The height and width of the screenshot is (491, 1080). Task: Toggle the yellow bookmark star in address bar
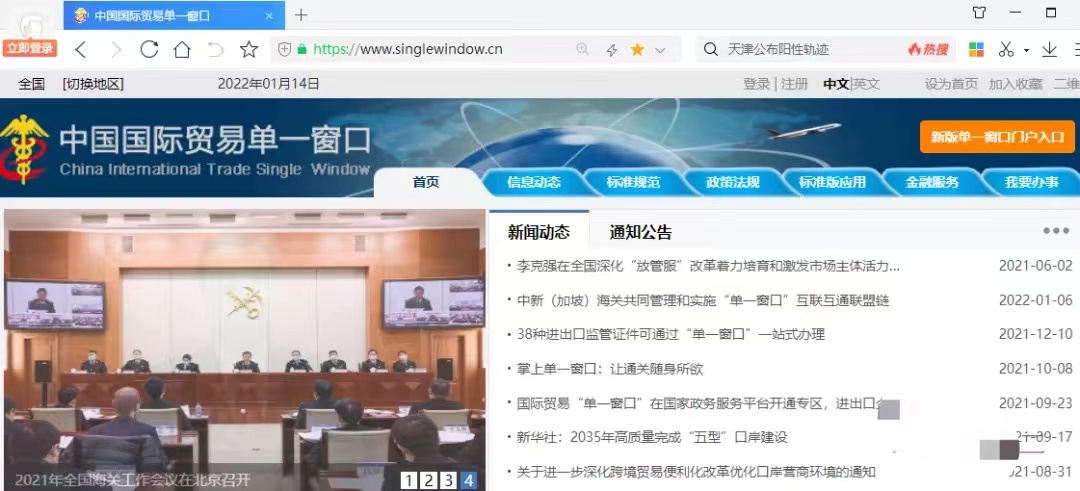pyautogui.click(x=637, y=50)
